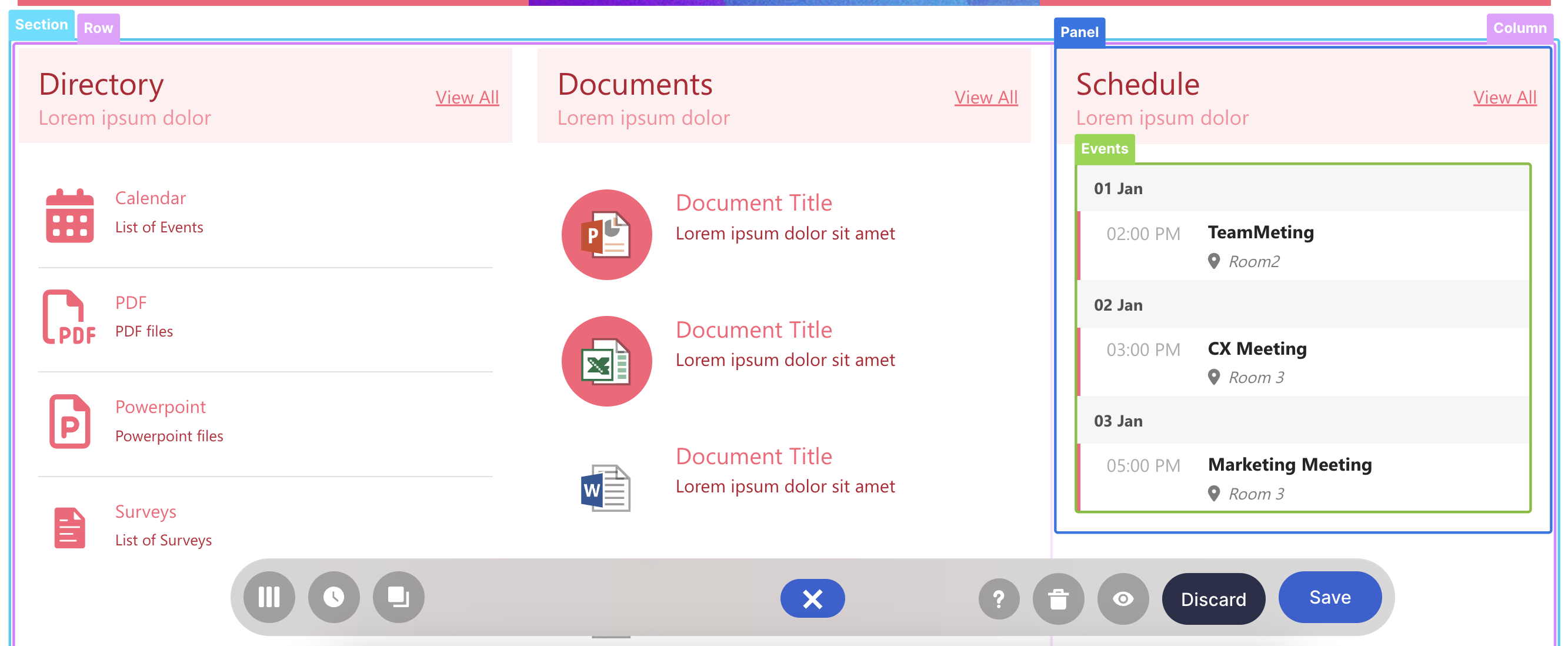Click the columns layout icon in toolbar
The width and height of the screenshot is (1568, 646).
tap(268, 597)
